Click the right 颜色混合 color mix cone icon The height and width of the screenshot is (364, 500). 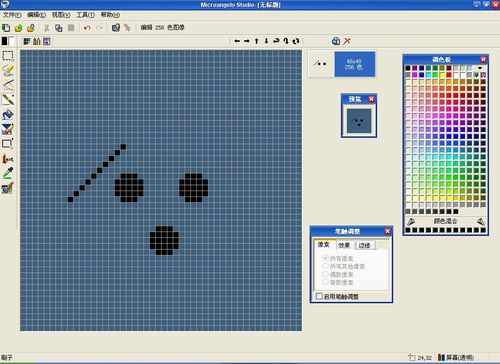tap(481, 221)
